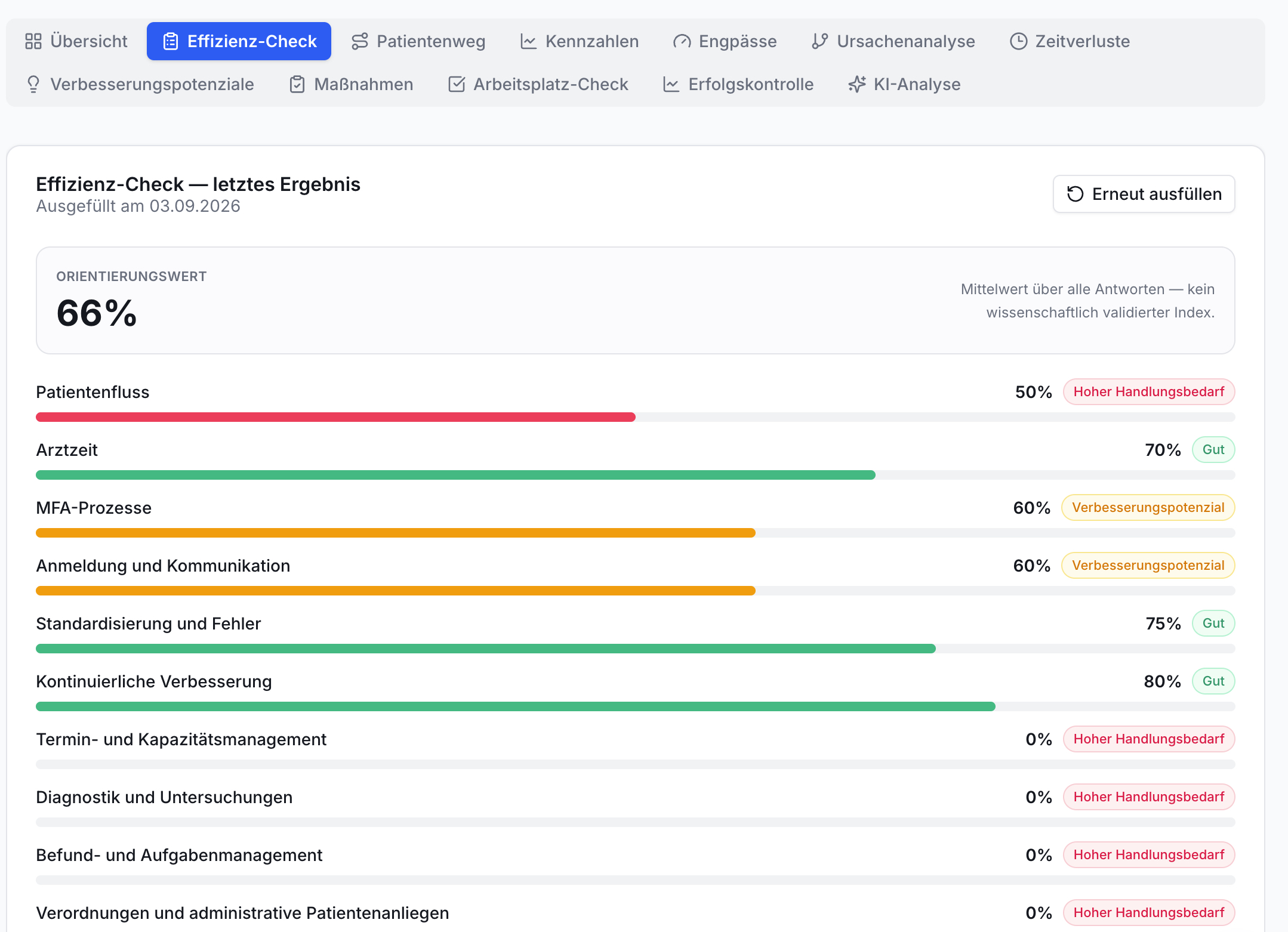Click the 'Kontinuierliche Verbesserung' label

(154, 681)
